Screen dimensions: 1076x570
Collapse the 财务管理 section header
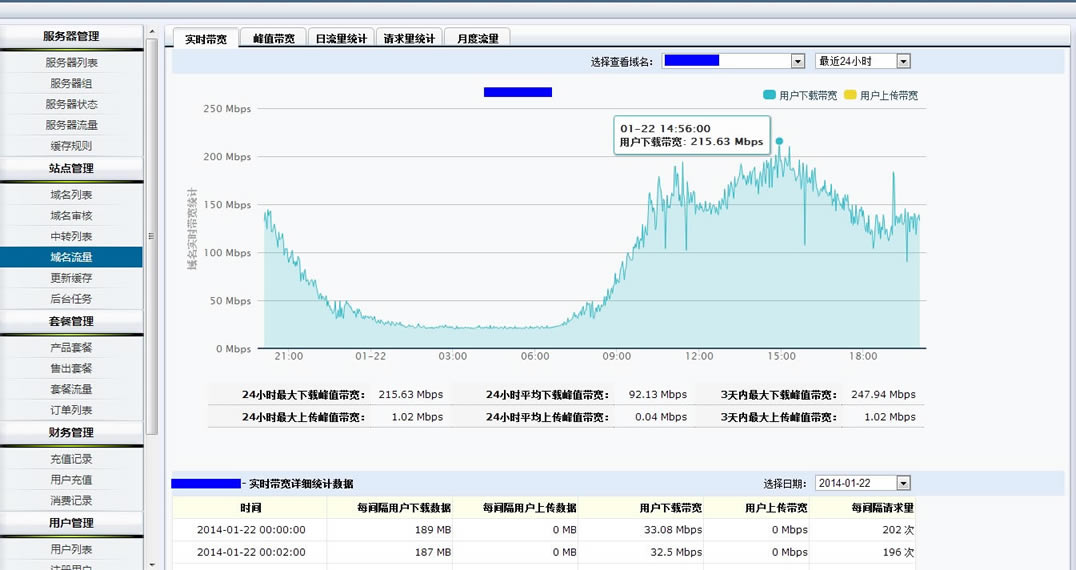pos(71,433)
